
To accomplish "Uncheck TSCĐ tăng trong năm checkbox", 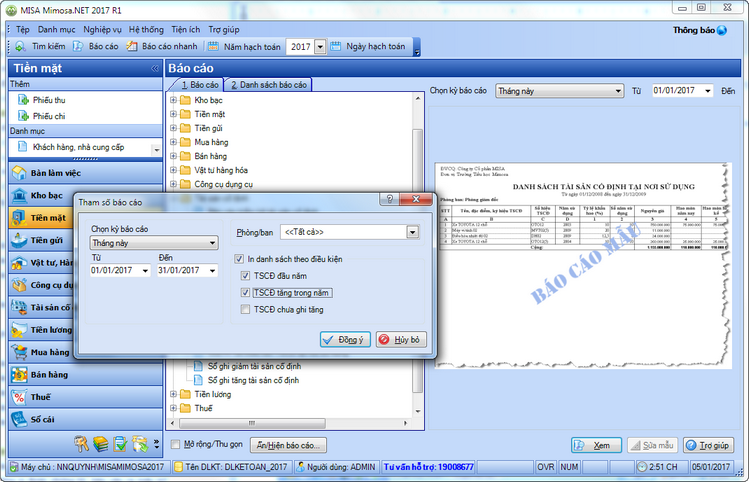I will click(245, 292).
